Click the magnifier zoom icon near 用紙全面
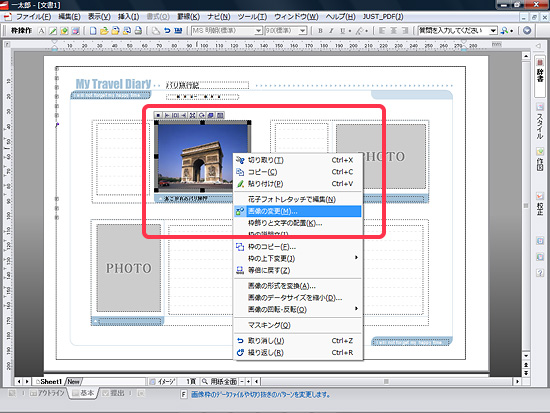The image size is (550, 413). (204, 381)
